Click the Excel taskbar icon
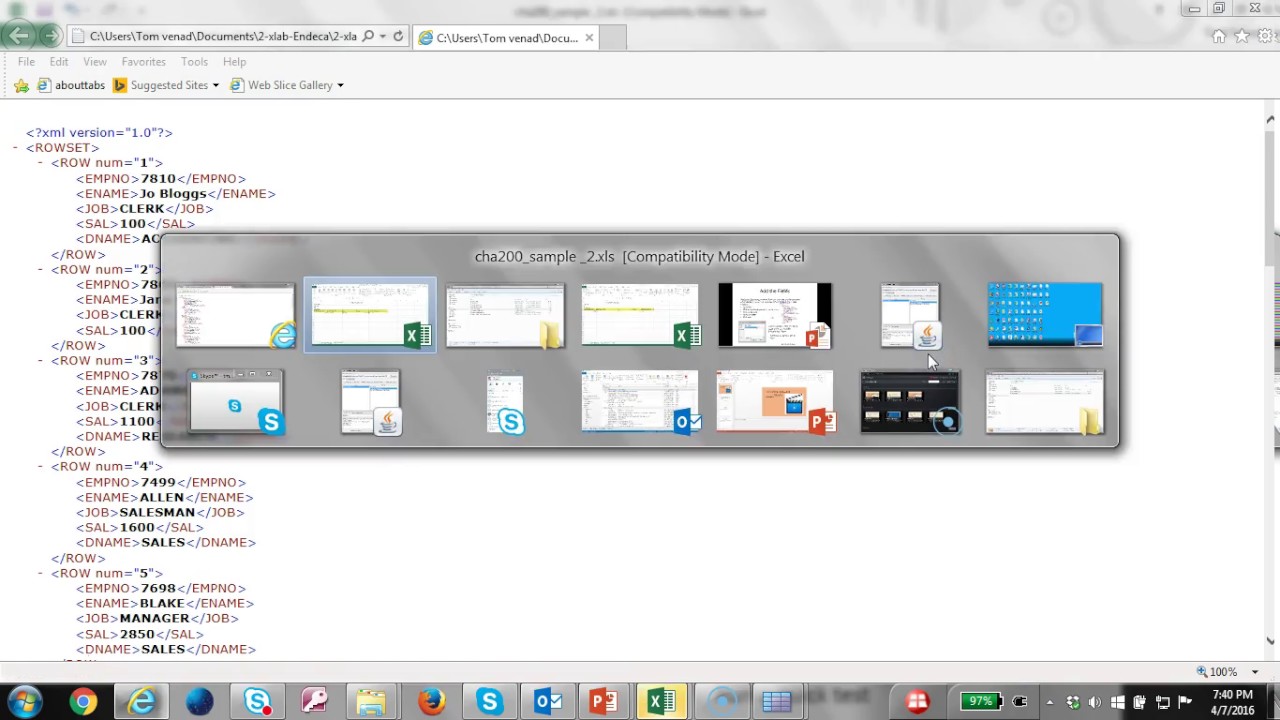This screenshot has width=1280, height=720. tap(661, 702)
